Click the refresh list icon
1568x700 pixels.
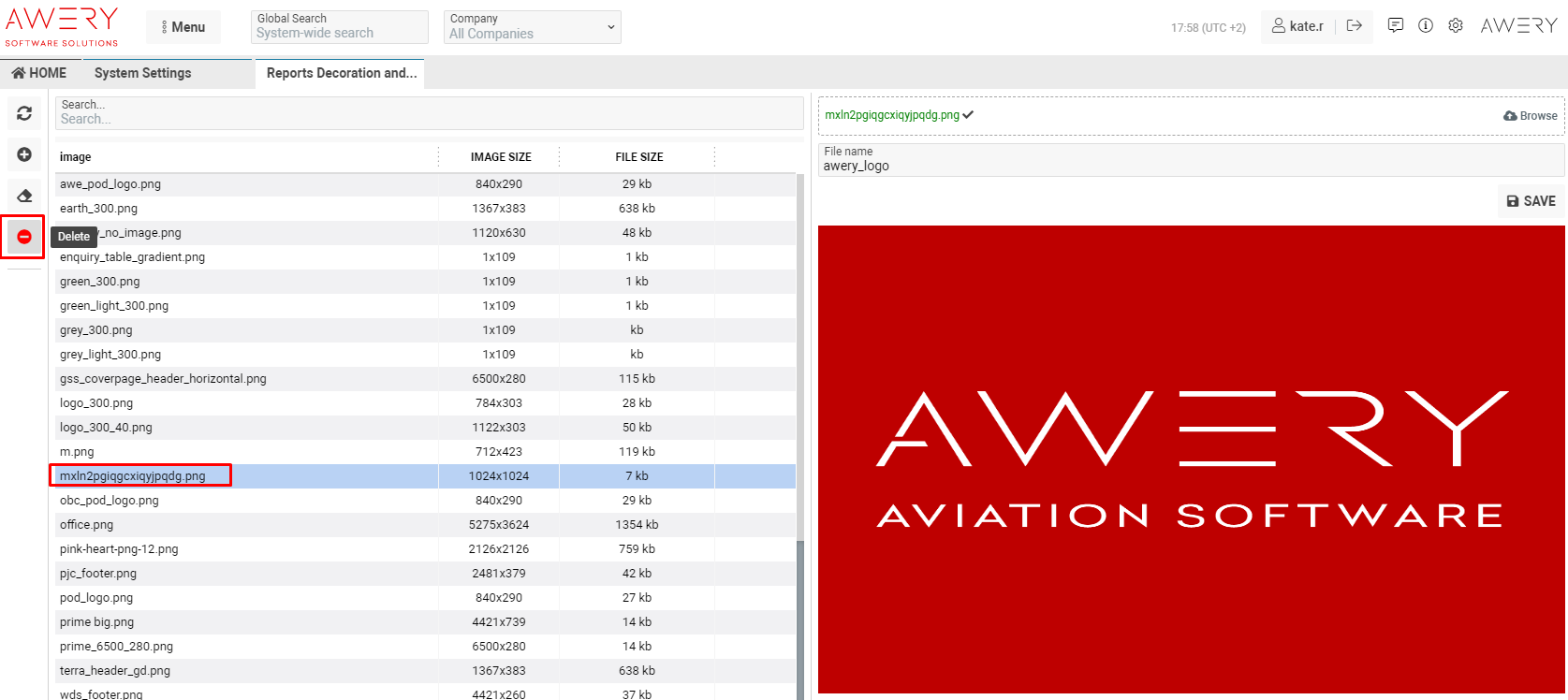tap(24, 113)
